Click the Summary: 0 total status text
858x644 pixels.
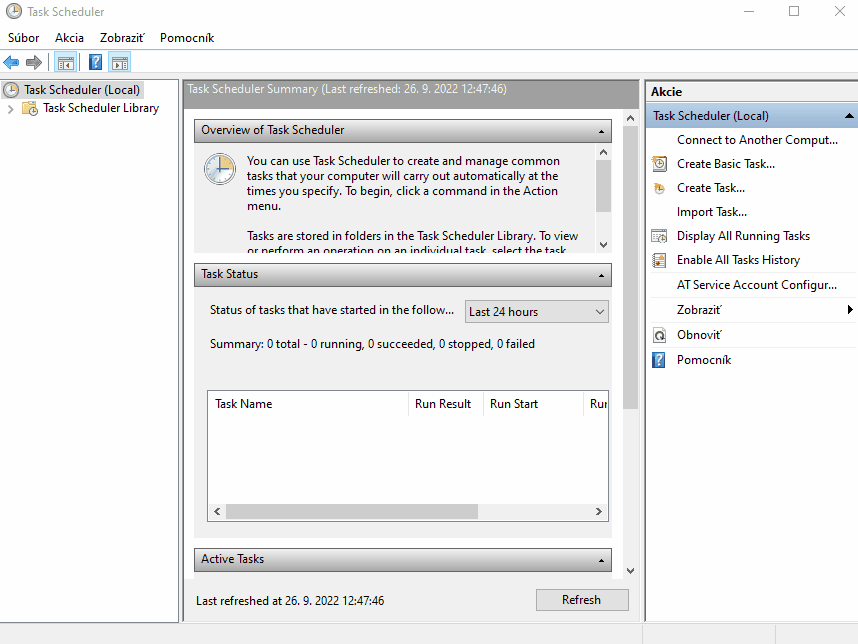tap(372, 344)
